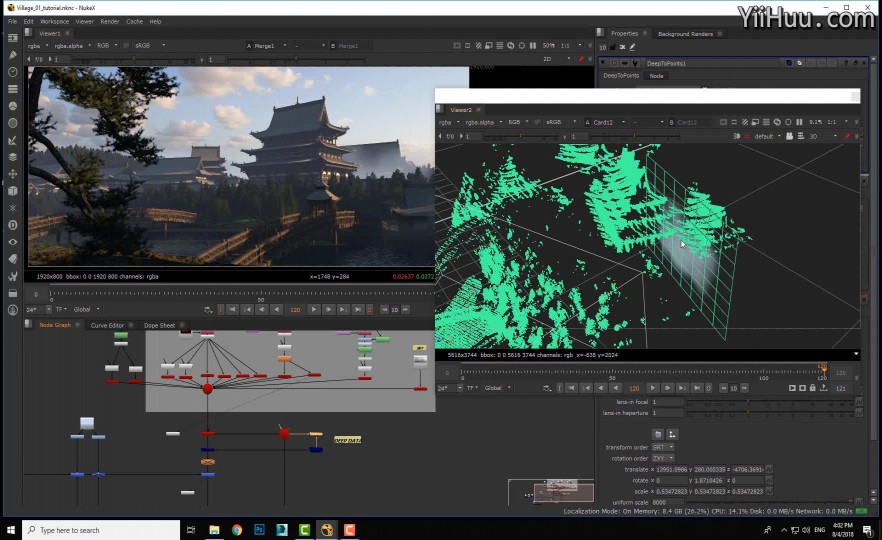Click the refresh icon in Viewer2 toolbar
This screenshot has height=540, width=882.
[x=777, y=122]
